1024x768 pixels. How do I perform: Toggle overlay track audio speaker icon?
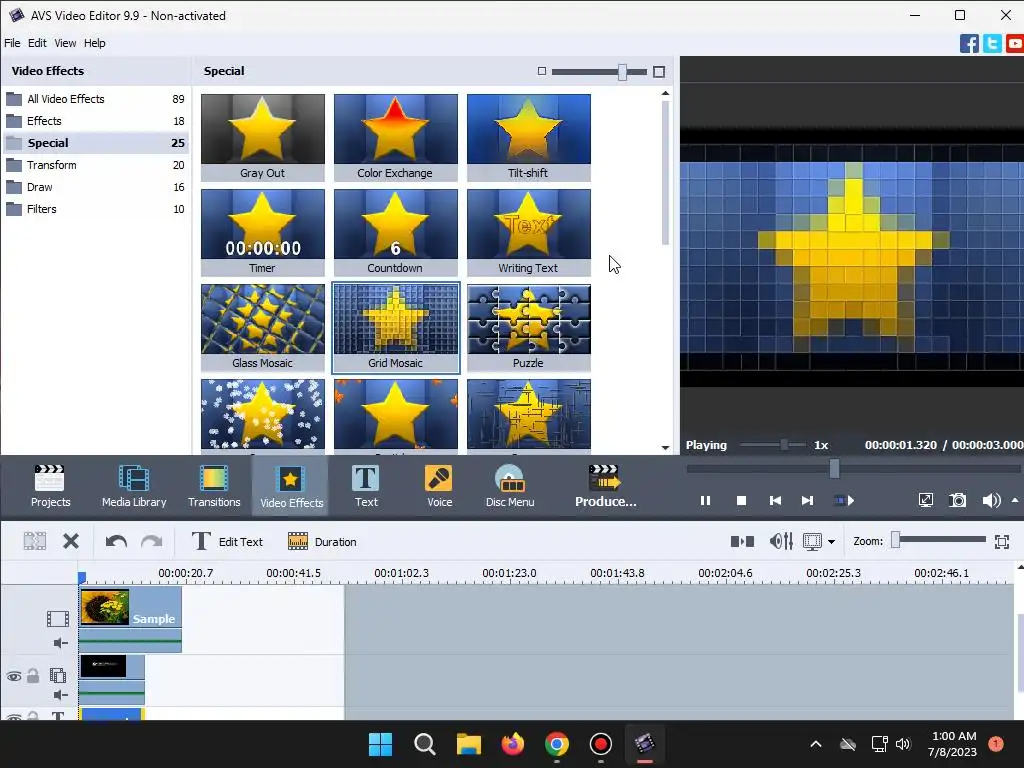[60, 694]
